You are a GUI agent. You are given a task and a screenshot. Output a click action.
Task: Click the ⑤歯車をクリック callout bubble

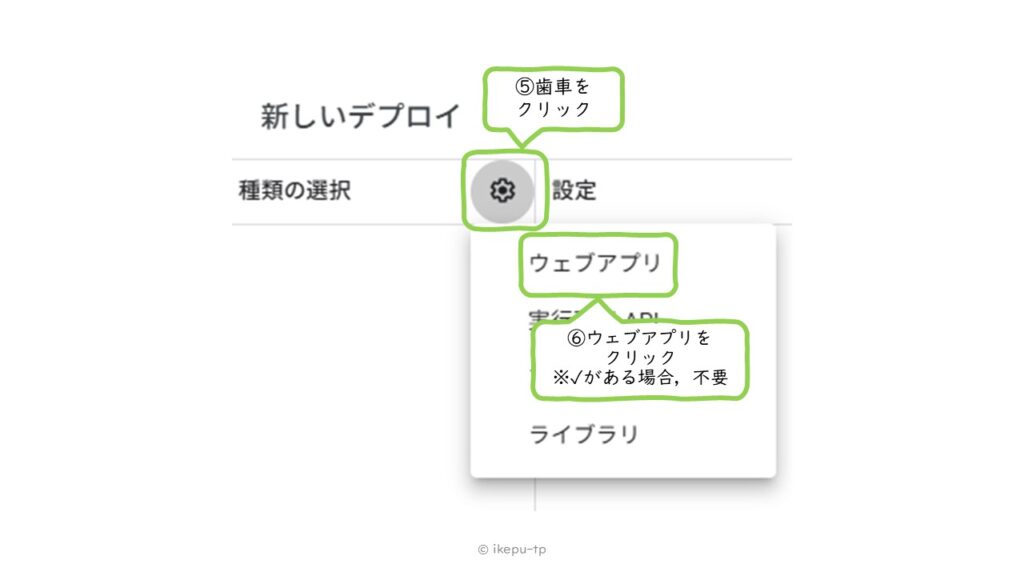click(x=553, y=98)
